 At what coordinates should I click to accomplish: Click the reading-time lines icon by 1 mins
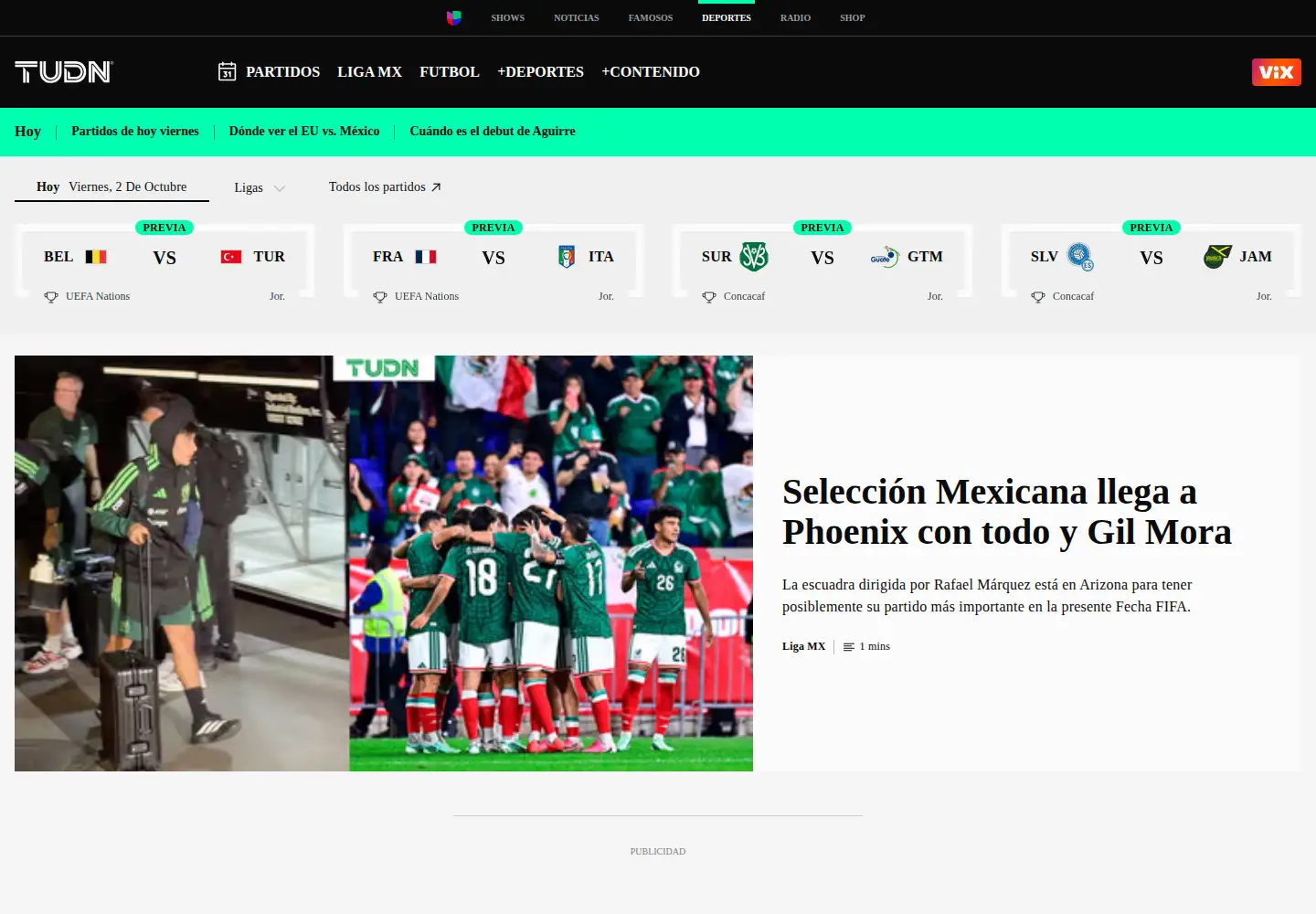coord(849,647)
